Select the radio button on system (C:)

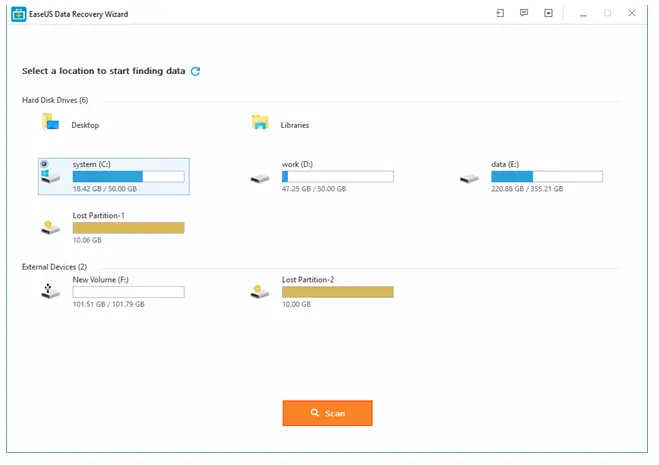pyautogui.click(x=44, y=164)
